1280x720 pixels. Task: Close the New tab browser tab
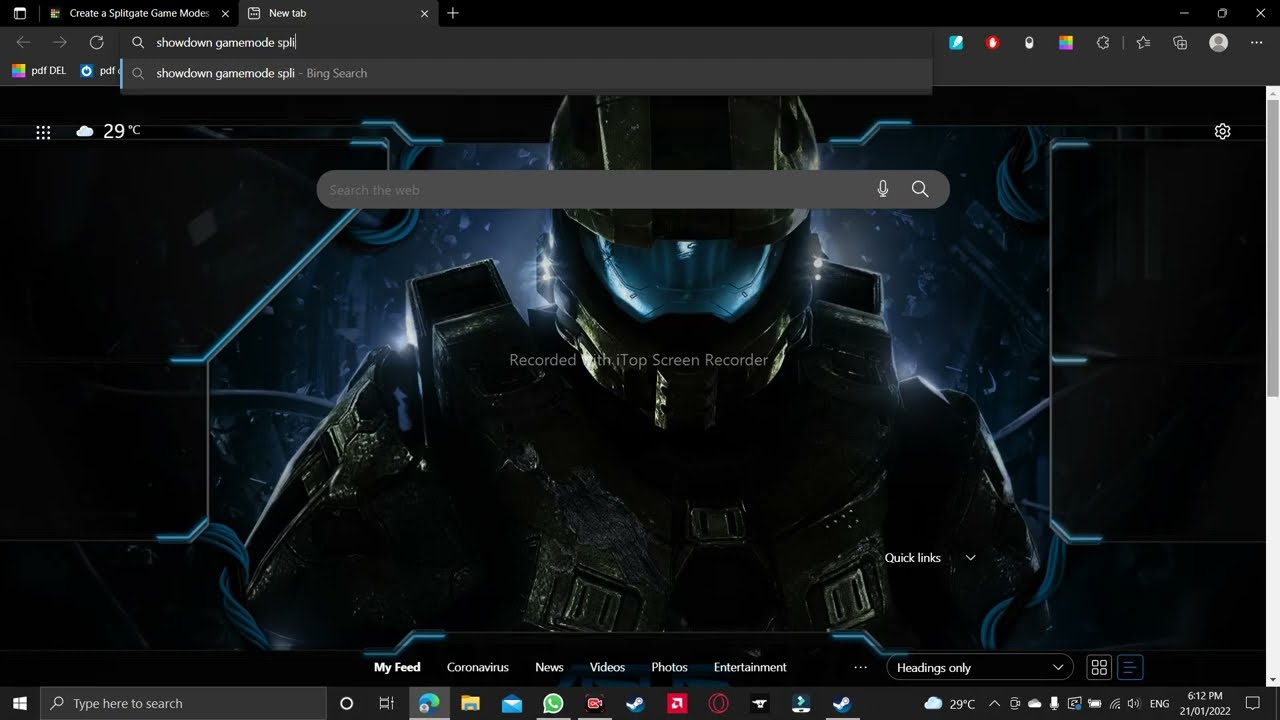click(425, 13)
